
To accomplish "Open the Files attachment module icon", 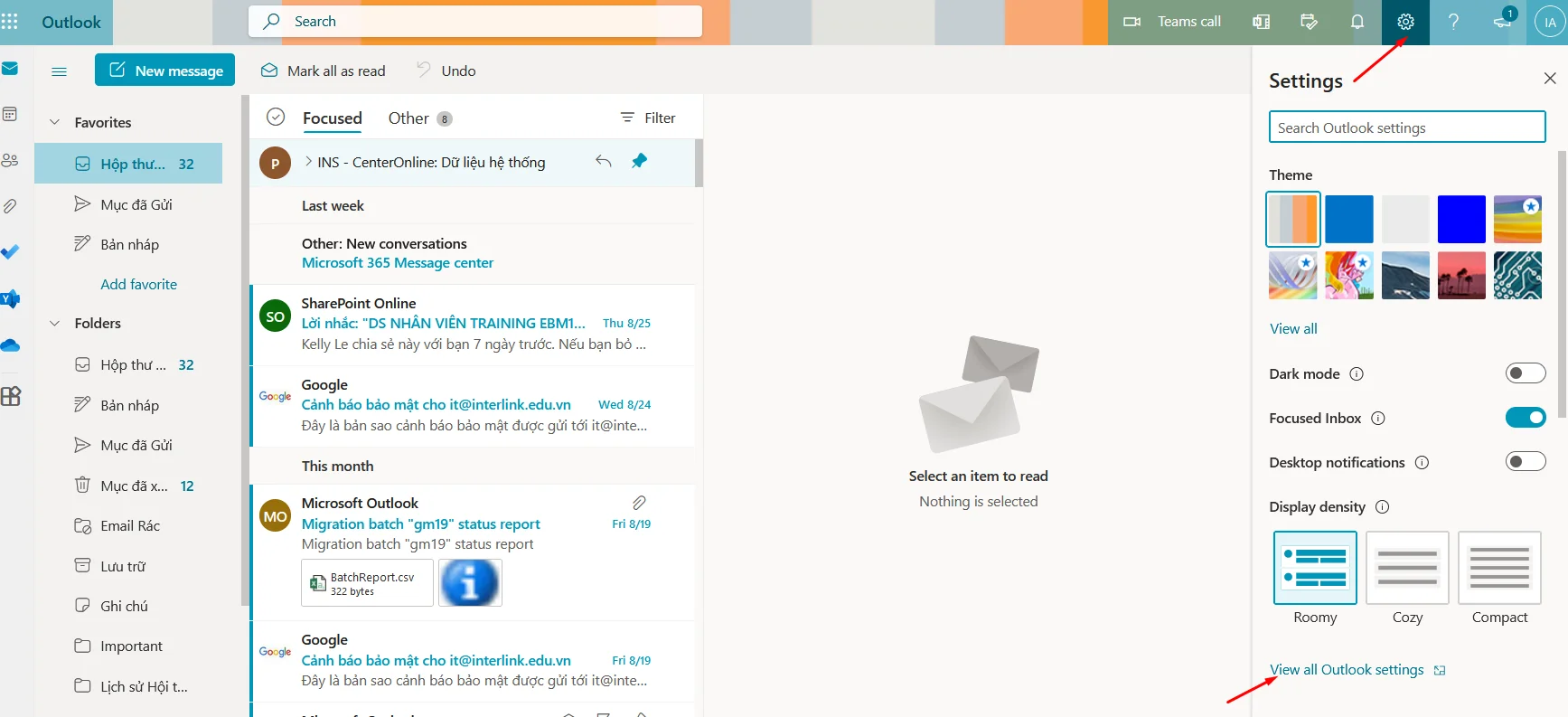I will [x=10, y=206].
